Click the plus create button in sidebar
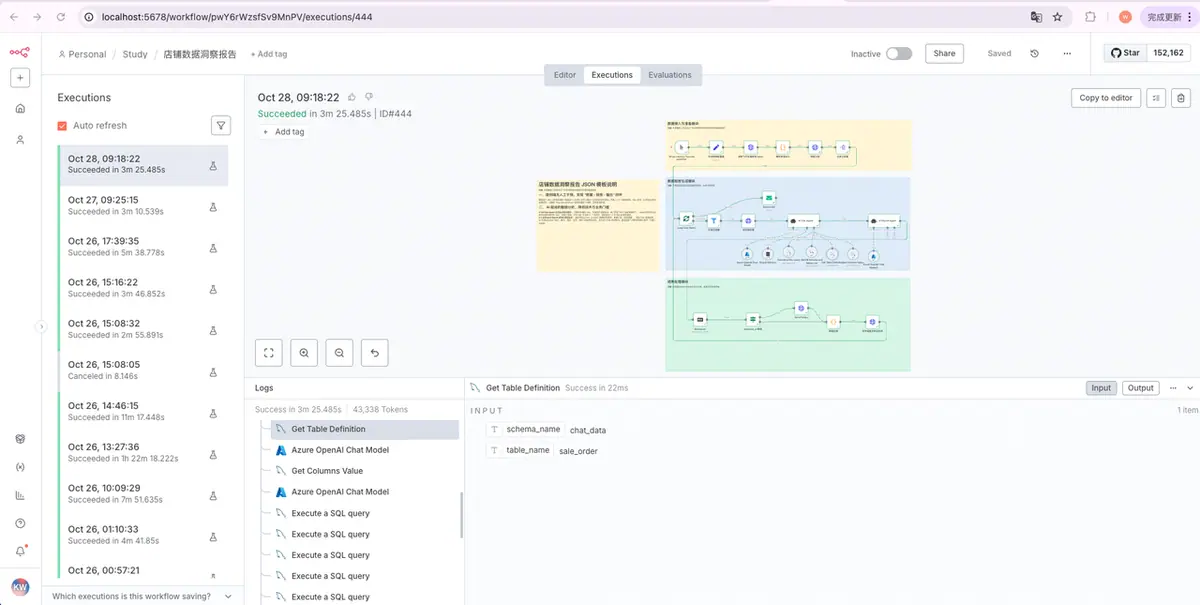The width and height of the screenshot is (1200, 605). [x=20, y=78]
